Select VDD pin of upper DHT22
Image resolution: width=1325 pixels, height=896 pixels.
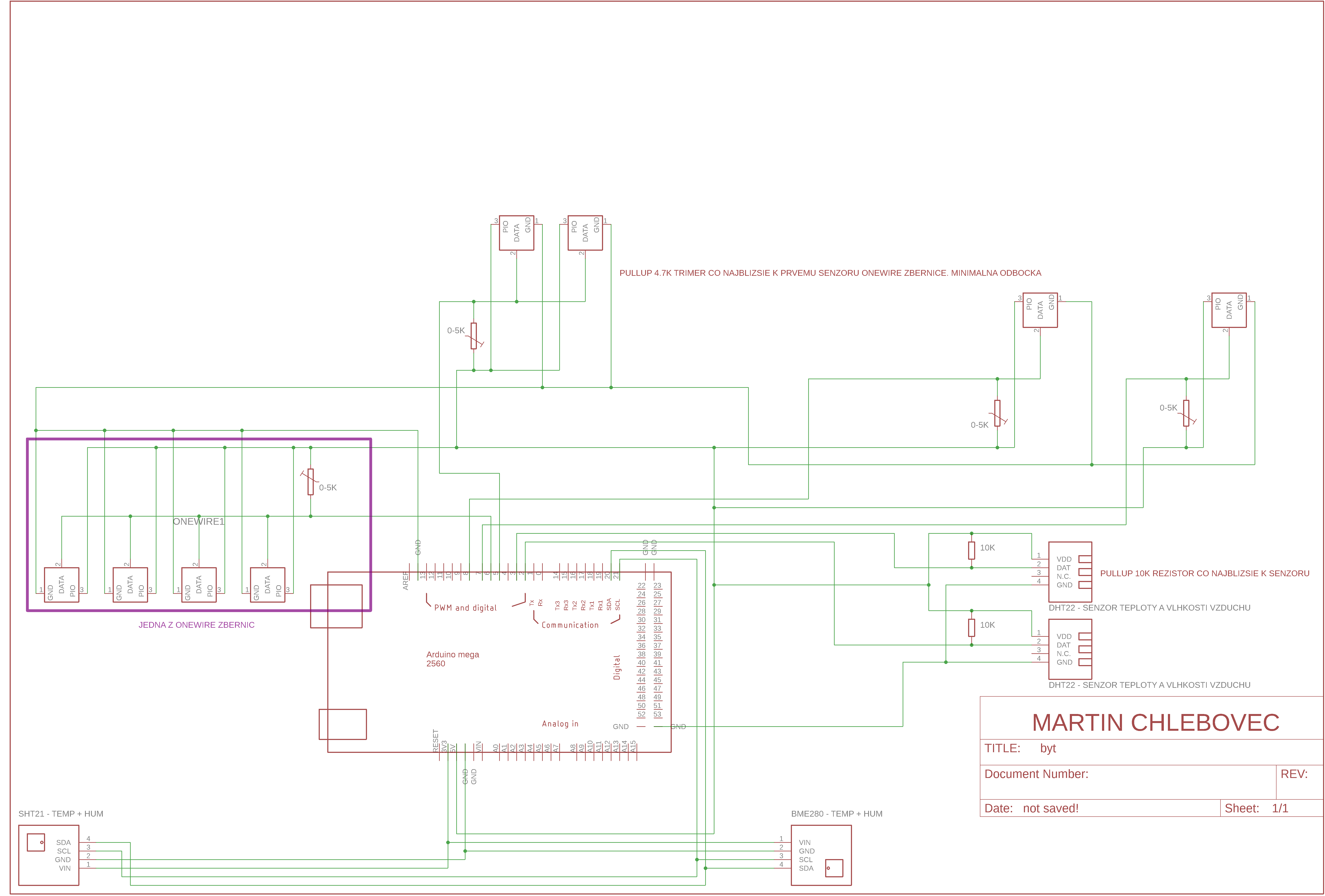[x=1064, y=559]
